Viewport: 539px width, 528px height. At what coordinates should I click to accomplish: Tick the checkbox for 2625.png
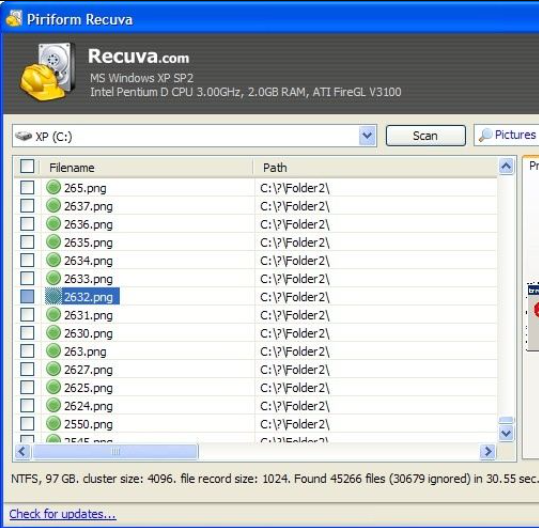click(27, 387)
